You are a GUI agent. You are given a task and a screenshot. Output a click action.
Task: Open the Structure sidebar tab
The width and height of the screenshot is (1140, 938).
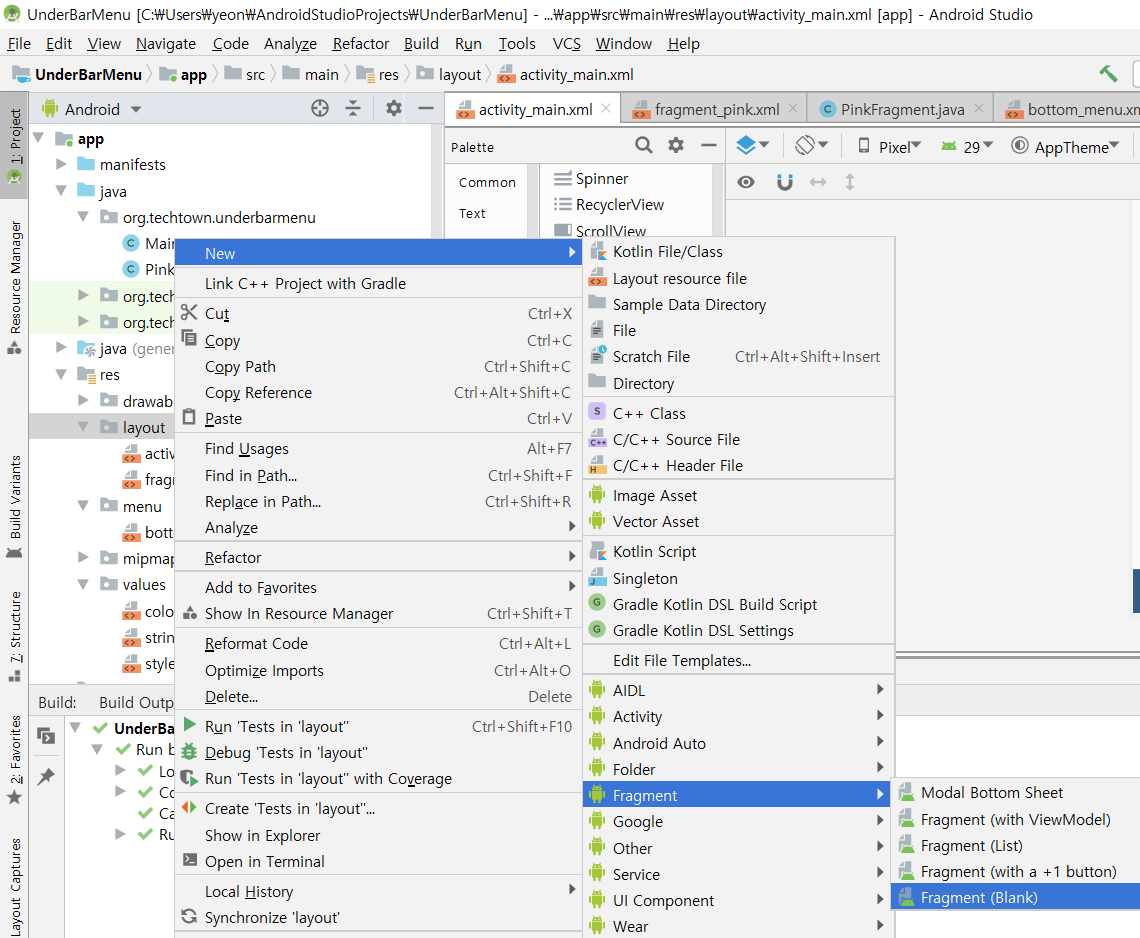pos(15,636)
